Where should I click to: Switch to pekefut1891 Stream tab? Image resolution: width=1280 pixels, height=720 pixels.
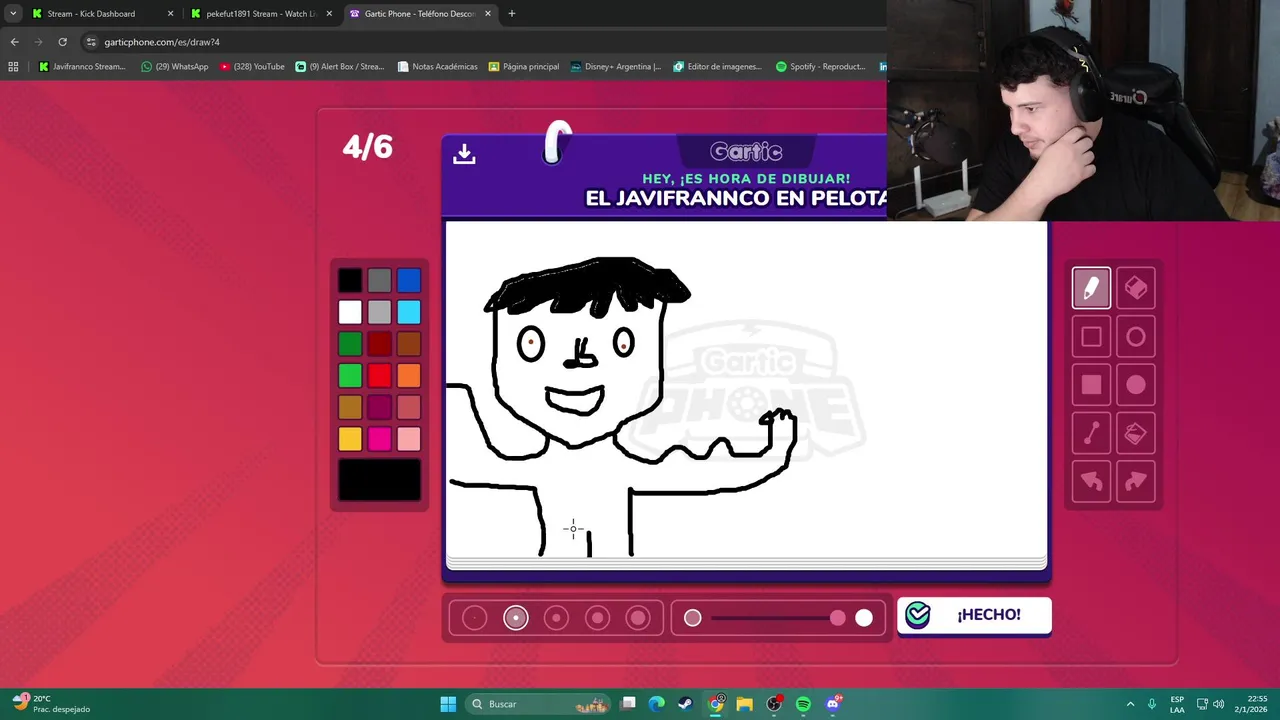[x=260, y=14]
